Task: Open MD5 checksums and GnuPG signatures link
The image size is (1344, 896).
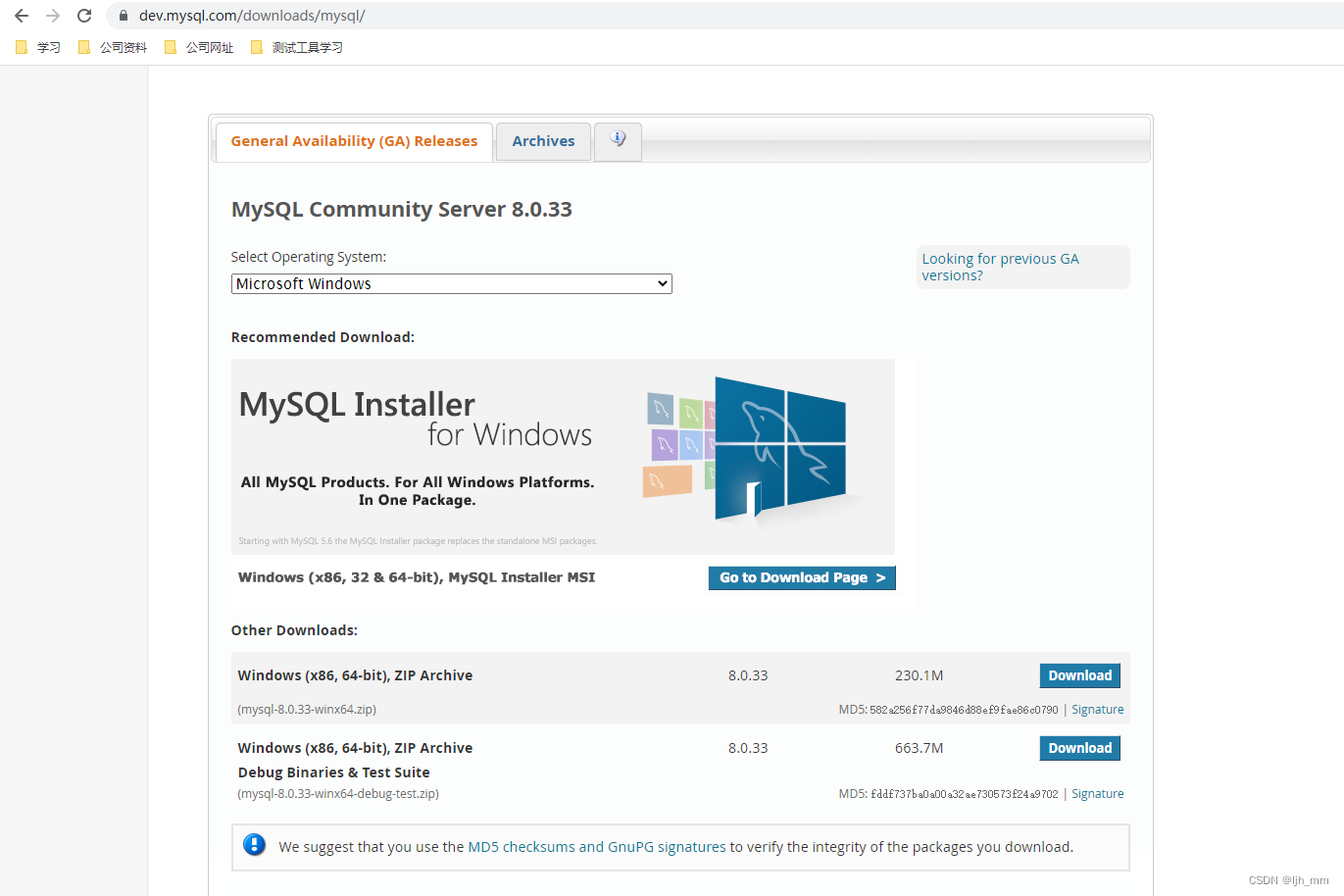Action: 597,847
